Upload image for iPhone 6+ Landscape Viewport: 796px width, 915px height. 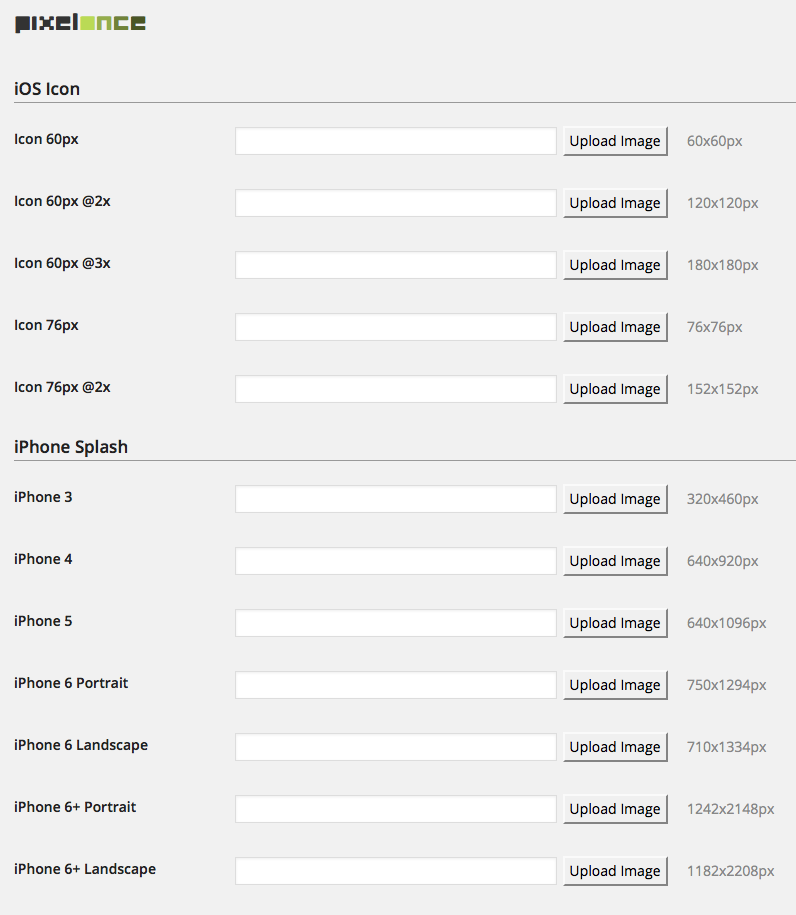tap(615, 871)
